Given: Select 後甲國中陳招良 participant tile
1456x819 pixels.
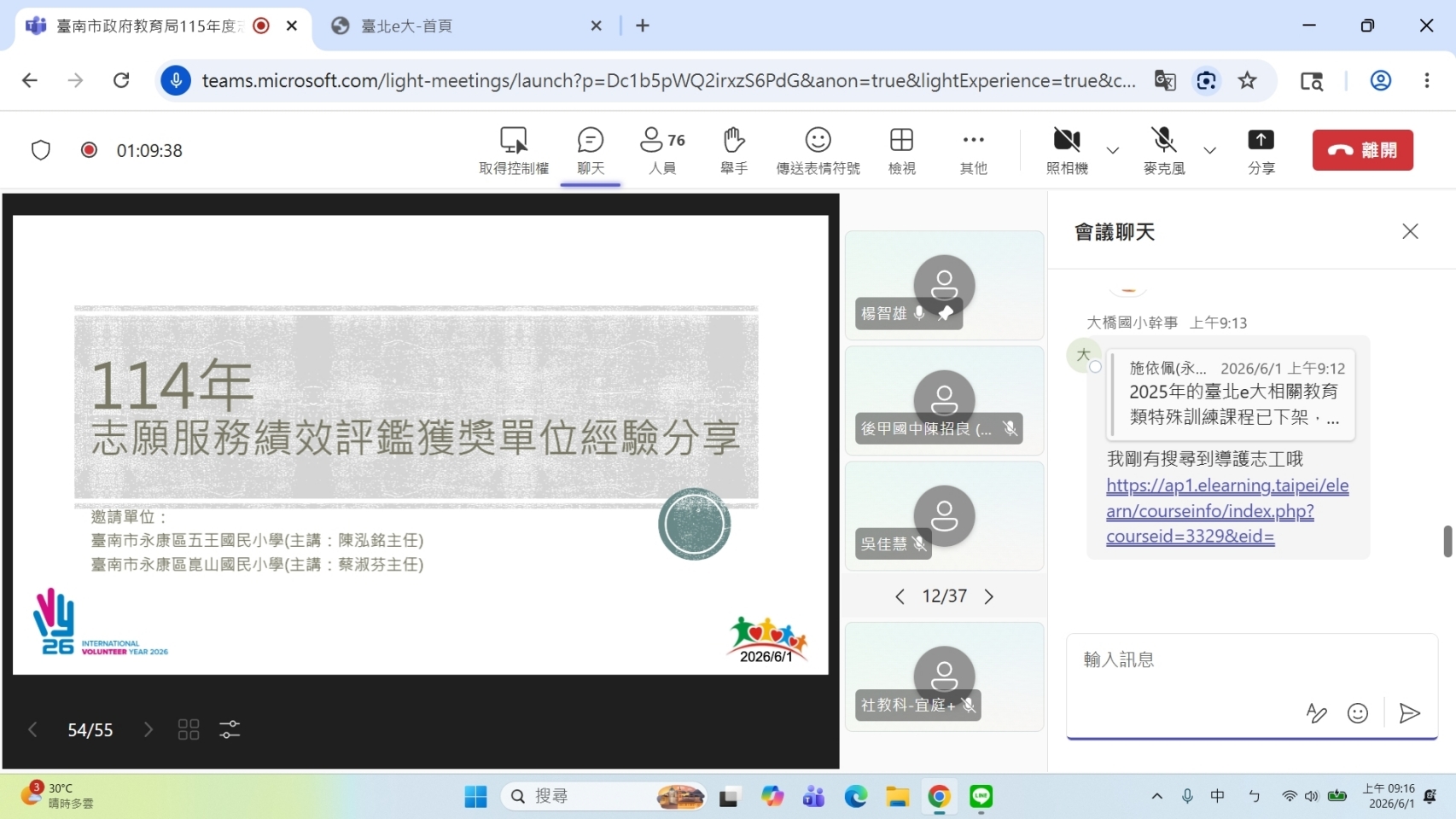Looking at the screenshot, I should (x=944, y=400).
